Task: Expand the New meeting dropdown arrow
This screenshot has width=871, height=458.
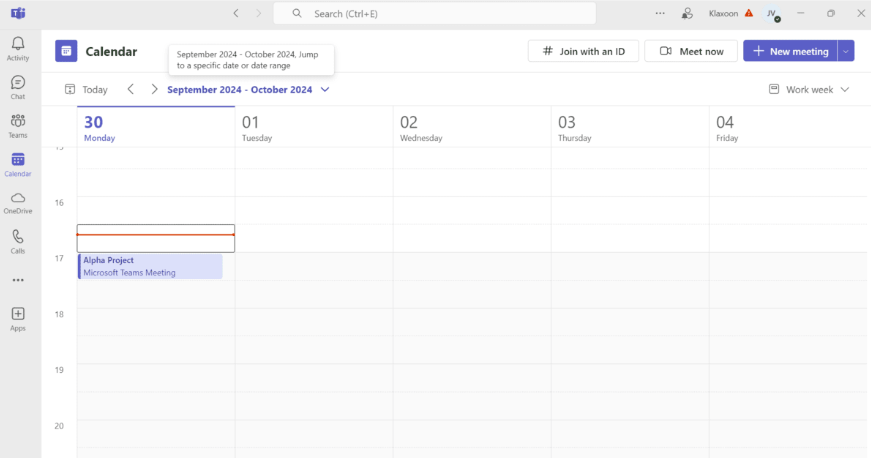Action: [x=847, y=51]
